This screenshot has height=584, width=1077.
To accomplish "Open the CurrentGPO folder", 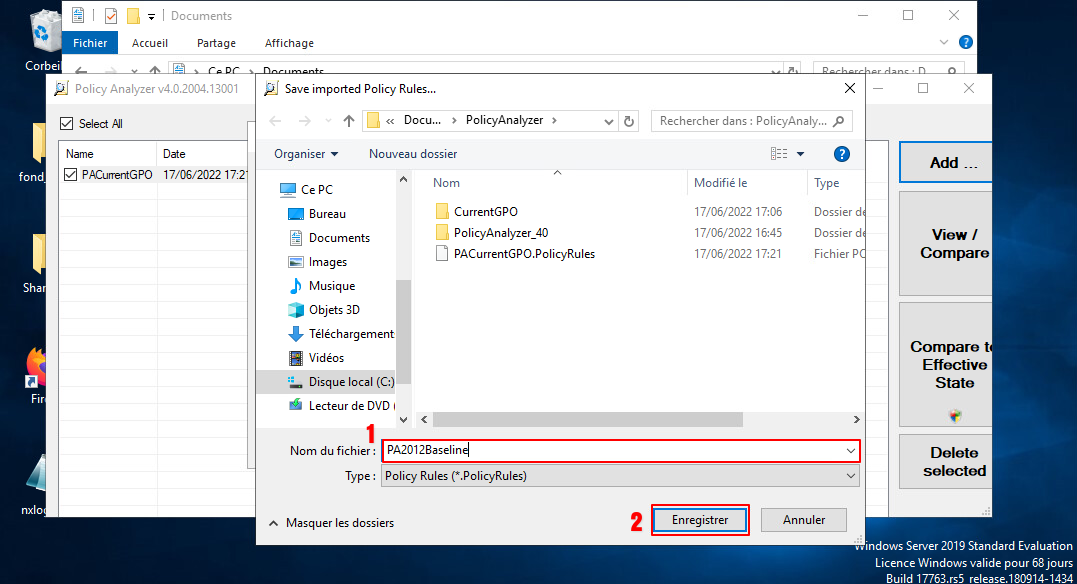I will [x=485, y=212].
